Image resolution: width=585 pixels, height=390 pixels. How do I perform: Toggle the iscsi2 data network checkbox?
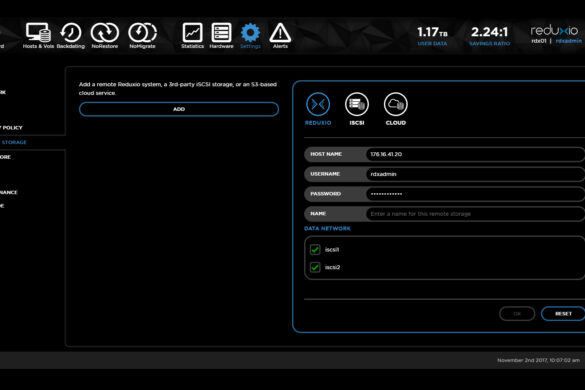coord(315,267)
